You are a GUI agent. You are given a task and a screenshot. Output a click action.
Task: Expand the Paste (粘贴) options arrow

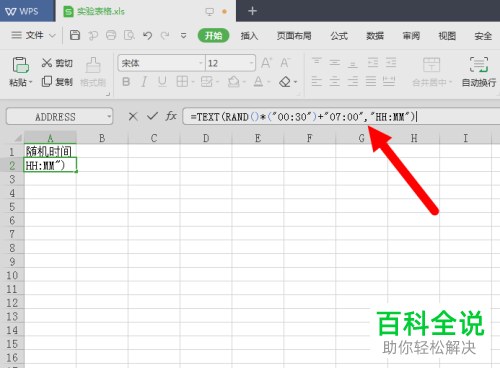click(x=31, y=82)
